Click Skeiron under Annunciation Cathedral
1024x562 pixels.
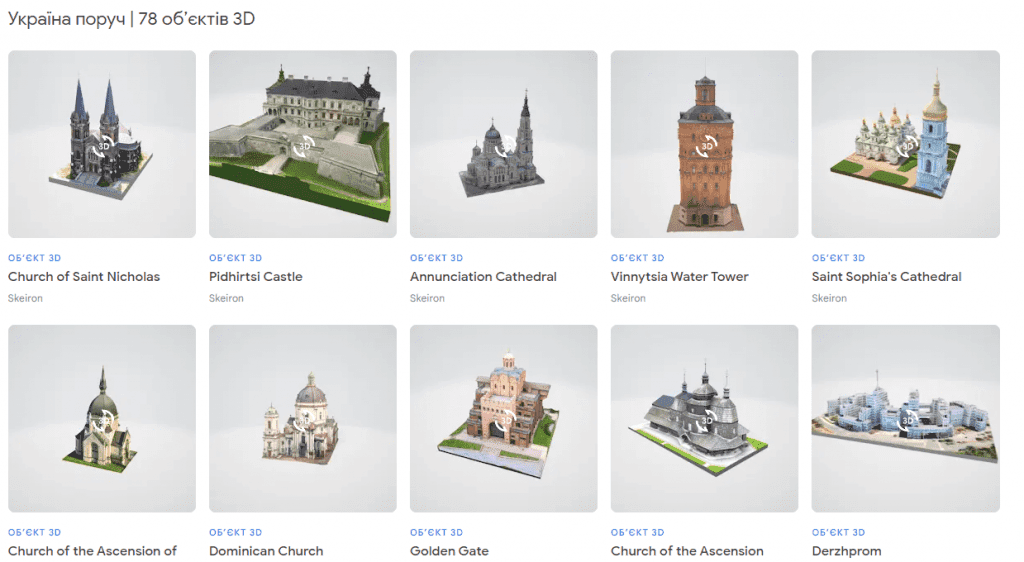[427, 298]
